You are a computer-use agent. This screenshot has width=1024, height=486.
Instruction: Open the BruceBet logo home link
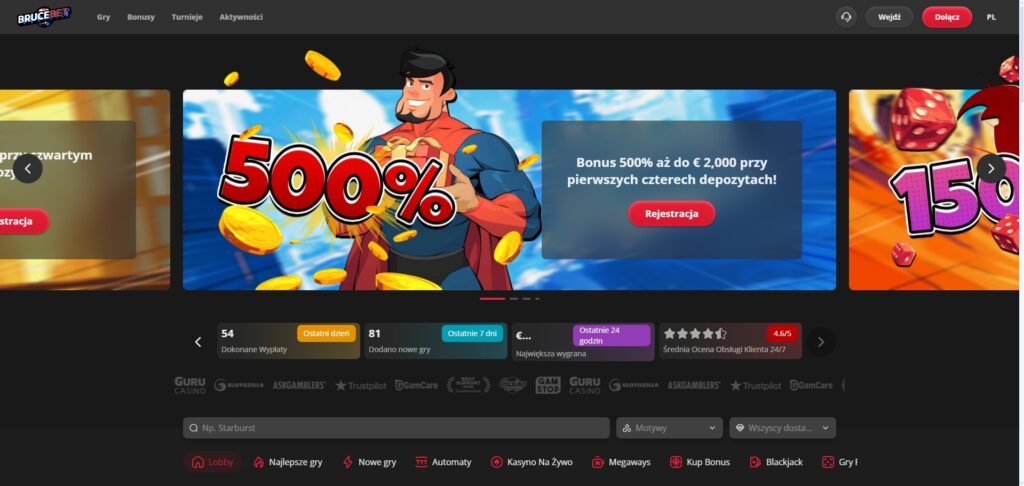pyautogui.click(x=44, y=17)
